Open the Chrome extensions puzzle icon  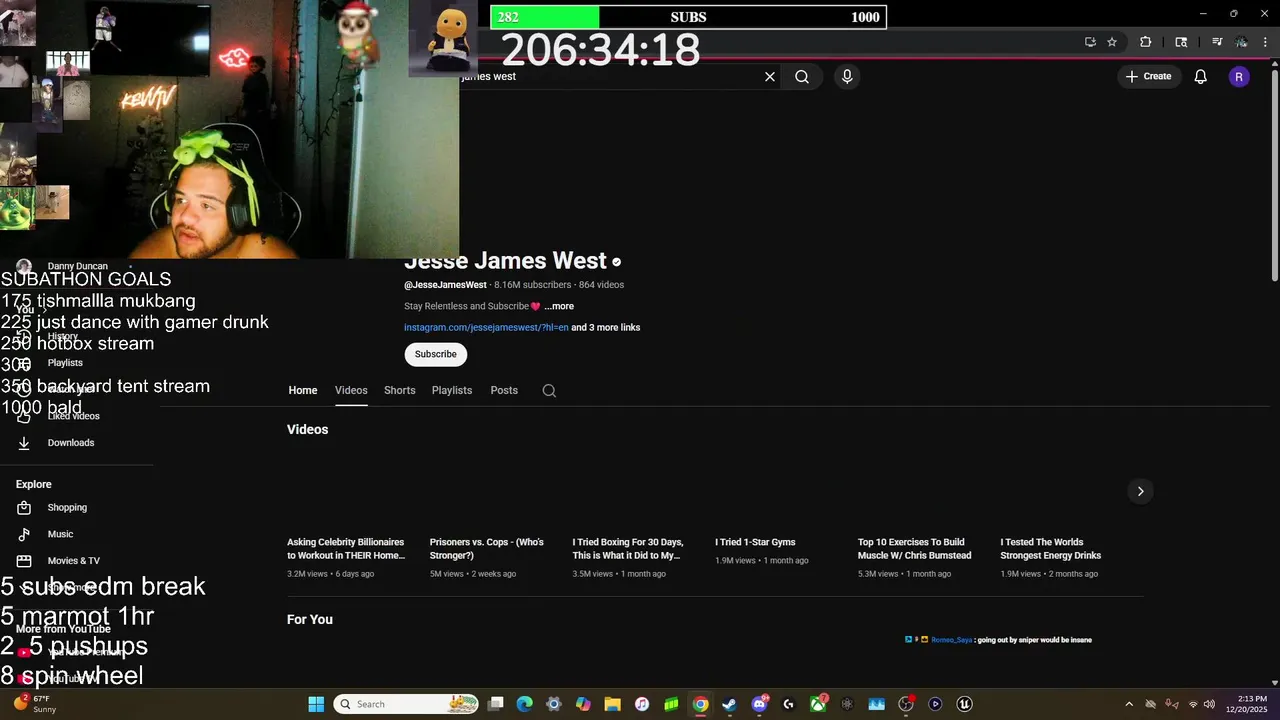(x=1146, y=42)
